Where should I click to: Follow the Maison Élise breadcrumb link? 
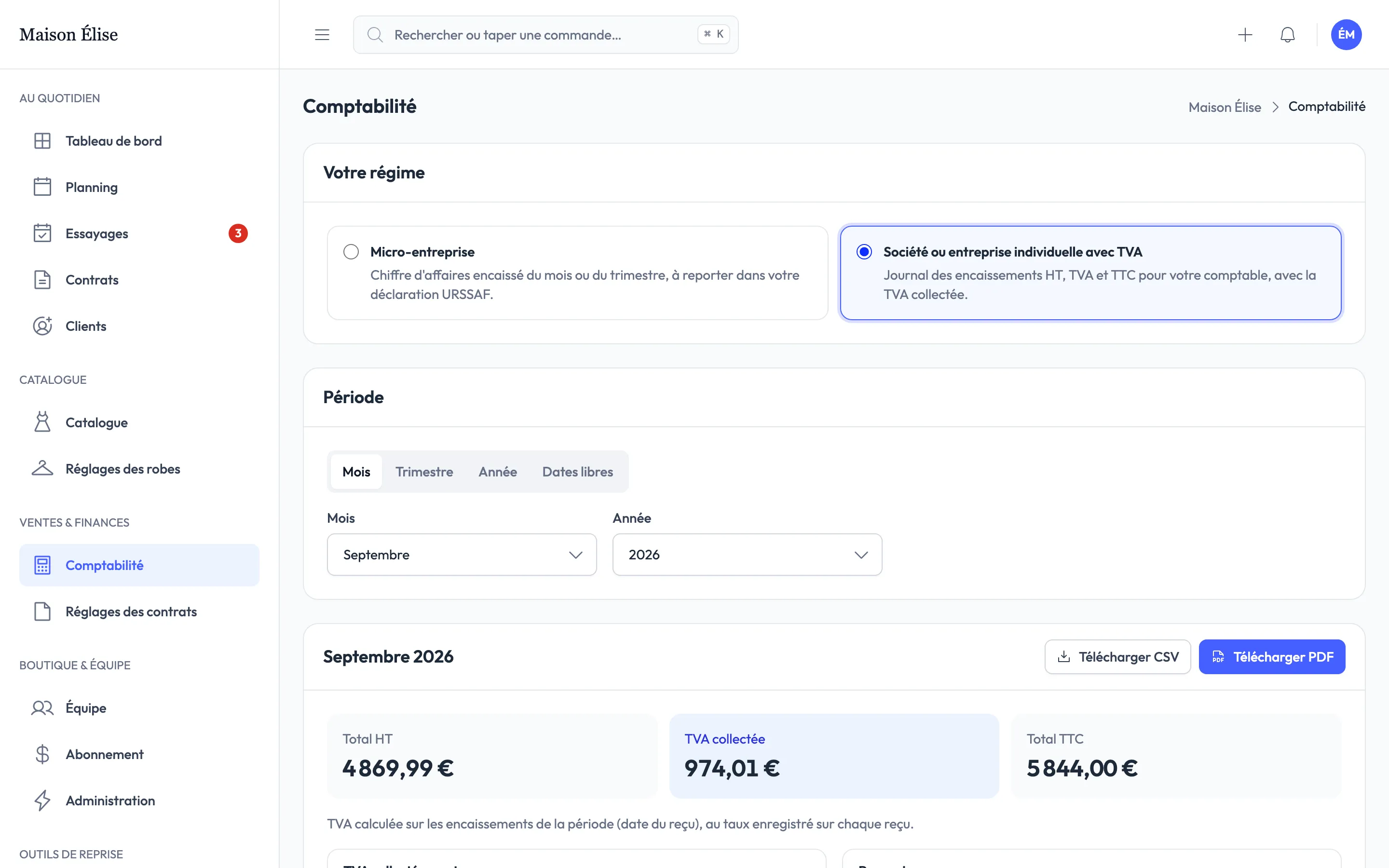point(1225,107)
